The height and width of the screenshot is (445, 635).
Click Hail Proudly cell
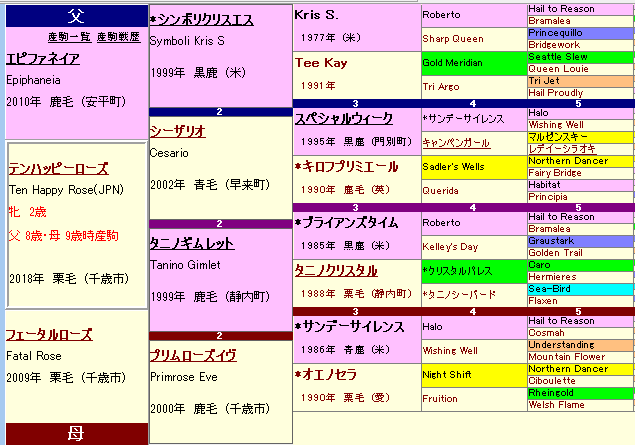pyautogui.click(x=580, y=93)
